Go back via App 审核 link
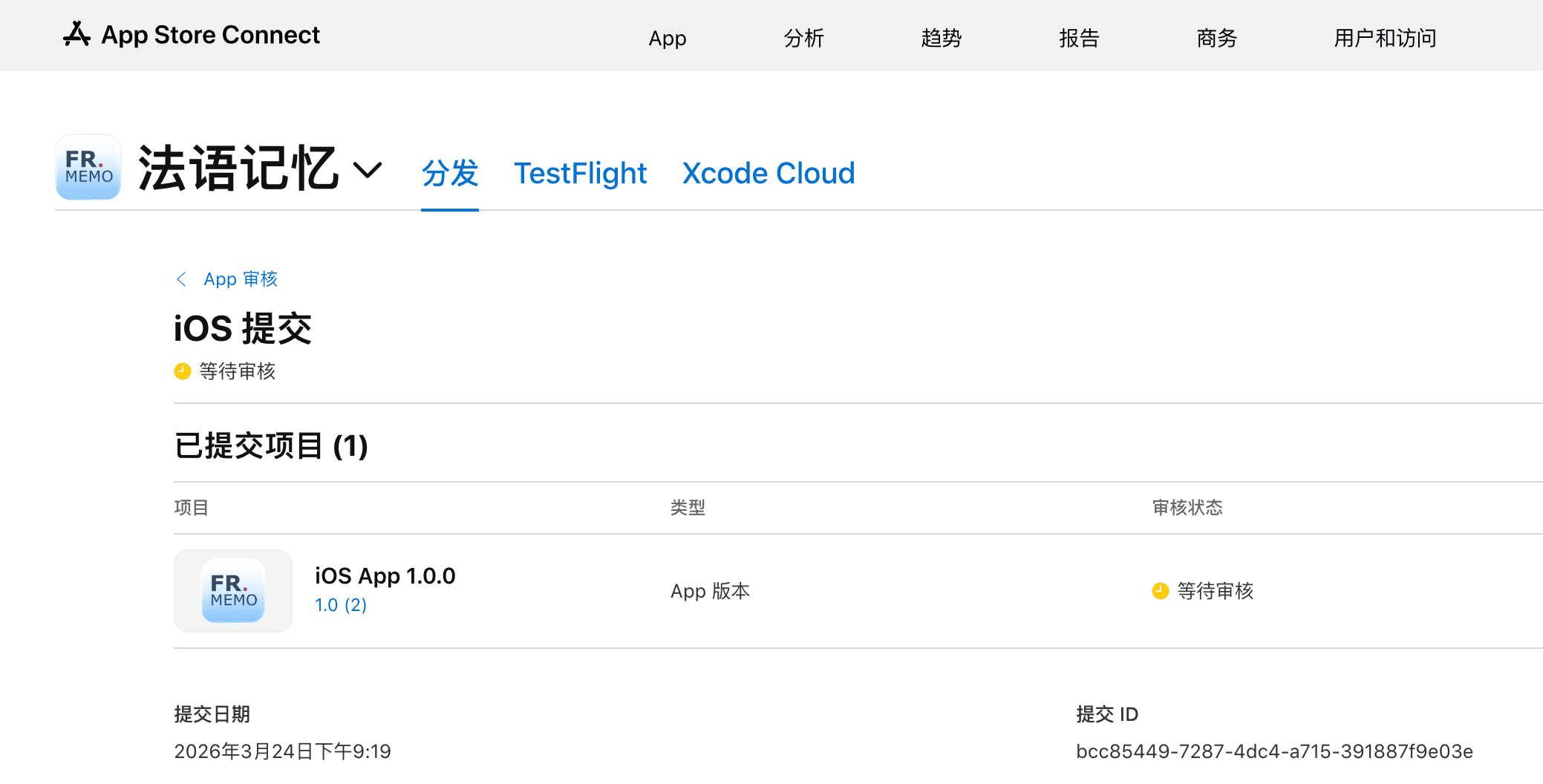1543x784 pixels. click(240, 279)
